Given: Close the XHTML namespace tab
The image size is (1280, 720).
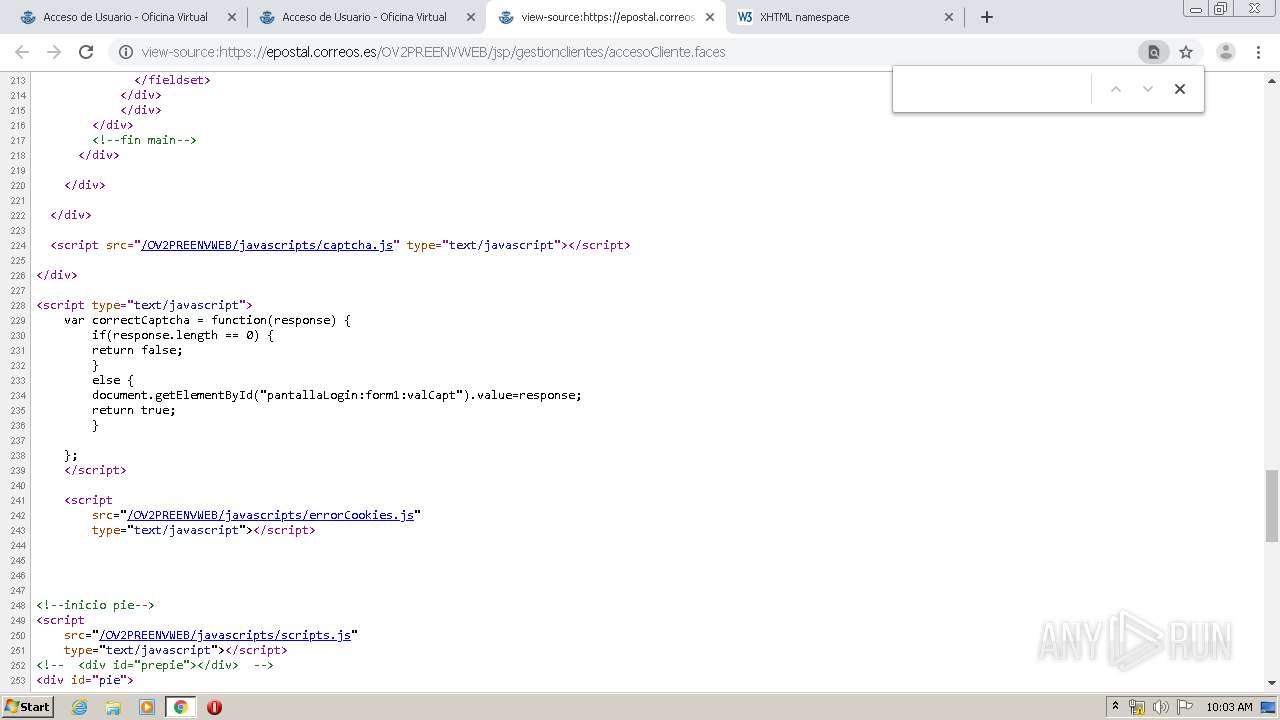Looking at the screenshot, I should (x=949, y=17).
